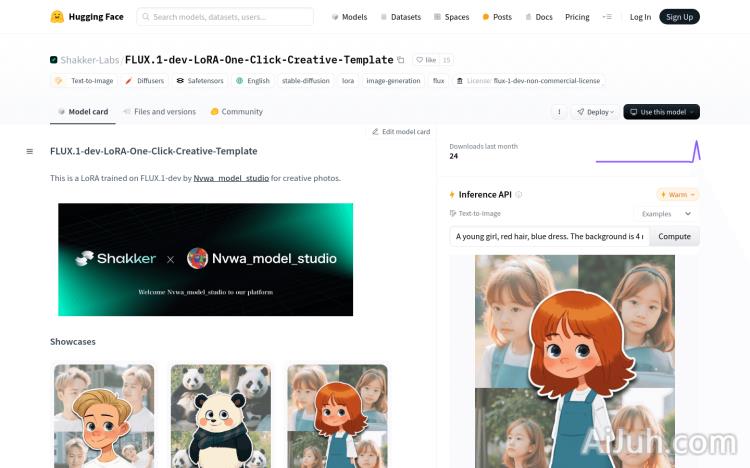The image size is (750, 468).
Task: Open the Examples dropdown
Action: pos(666,214)
